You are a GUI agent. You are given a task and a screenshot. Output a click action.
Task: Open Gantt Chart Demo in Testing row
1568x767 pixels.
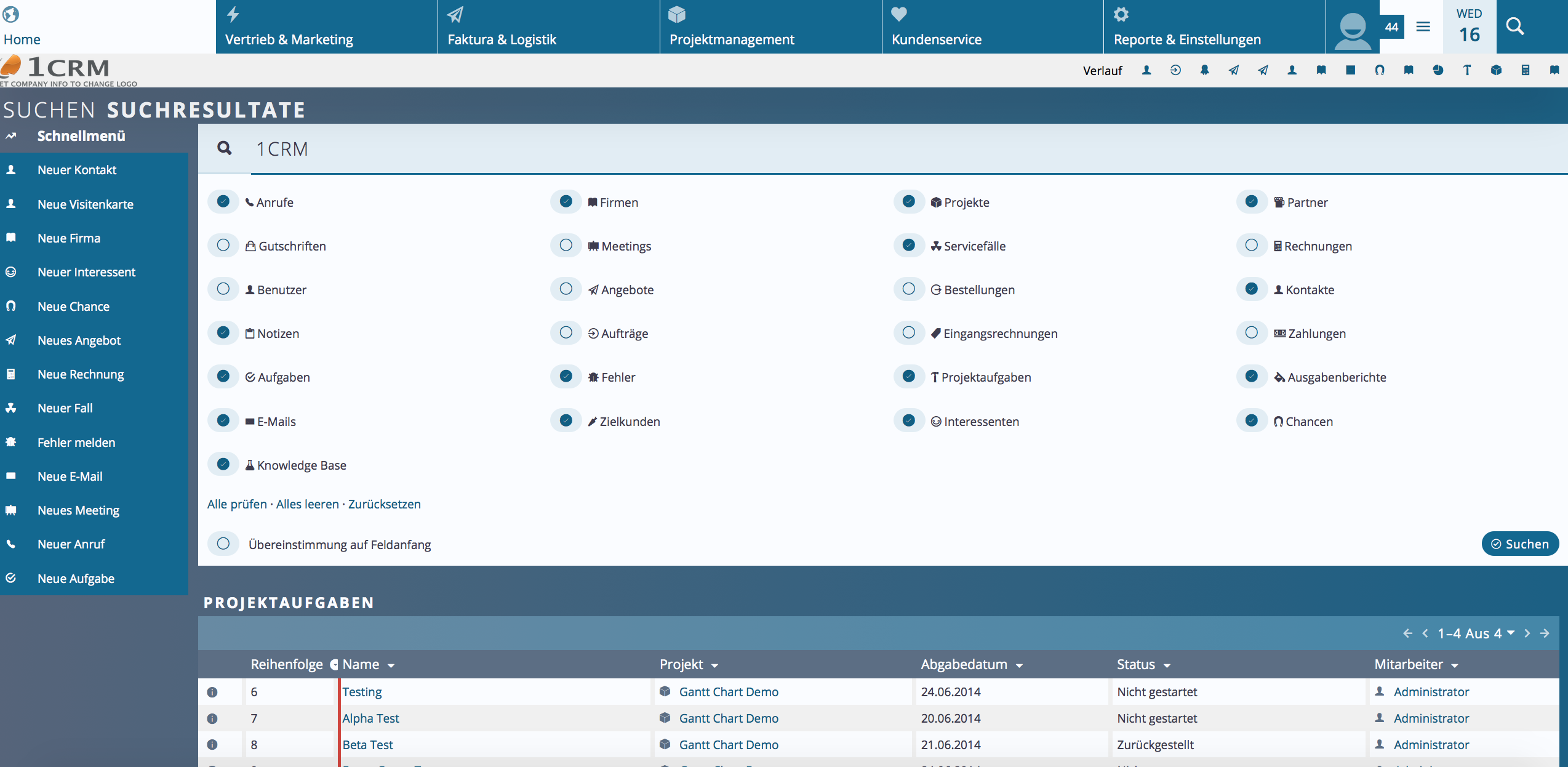[x=729, y=692]
